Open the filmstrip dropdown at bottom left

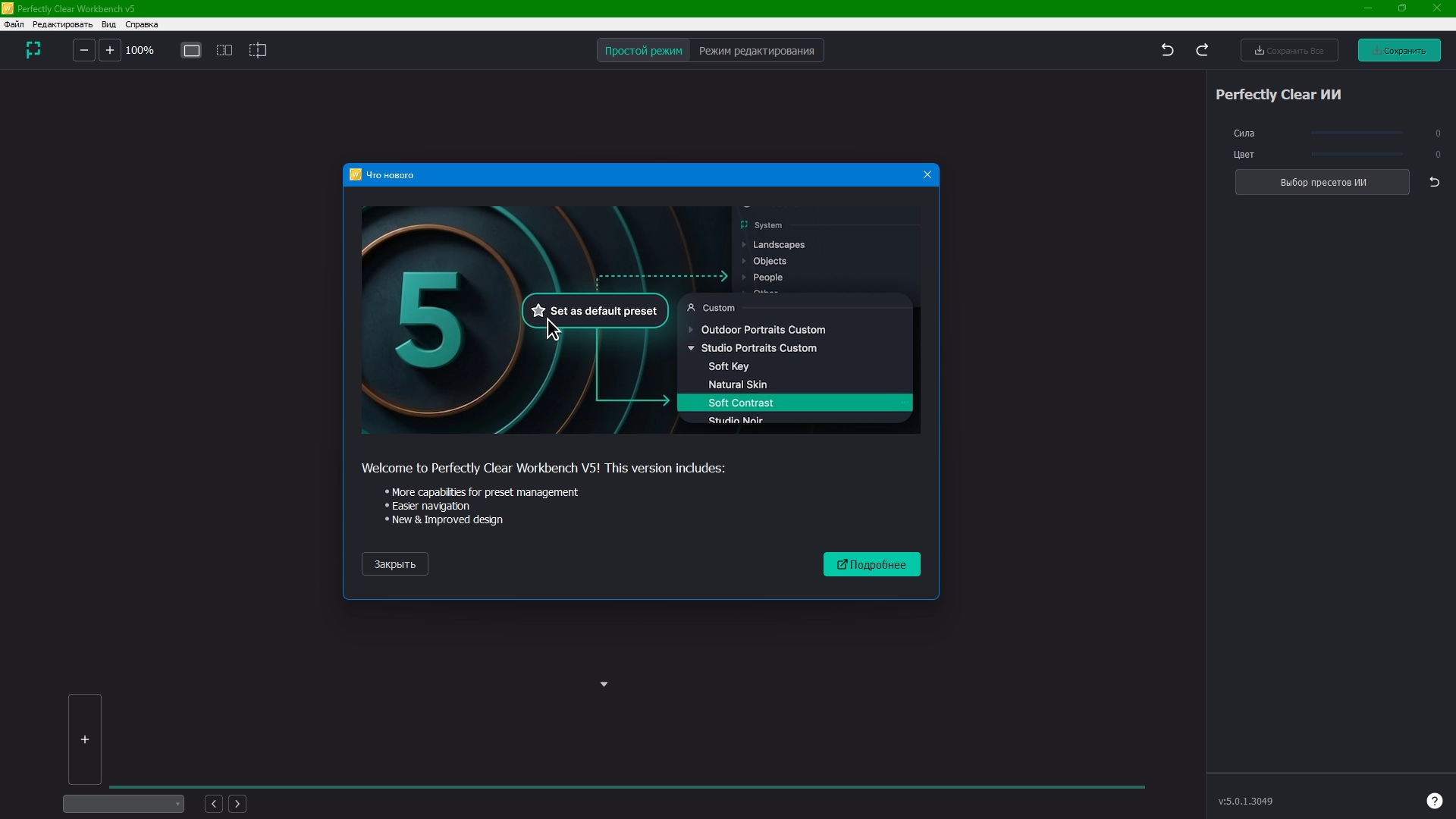(x=124, y=804)
